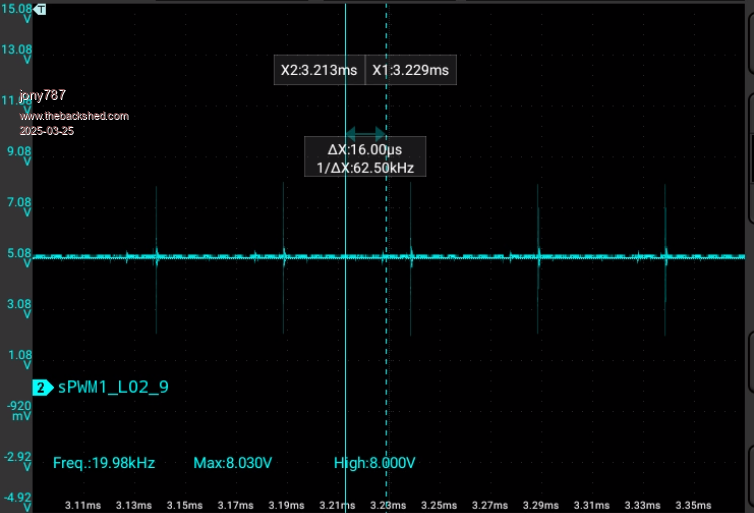Open the www.thebackshed.com link

(x=74, y=116)
